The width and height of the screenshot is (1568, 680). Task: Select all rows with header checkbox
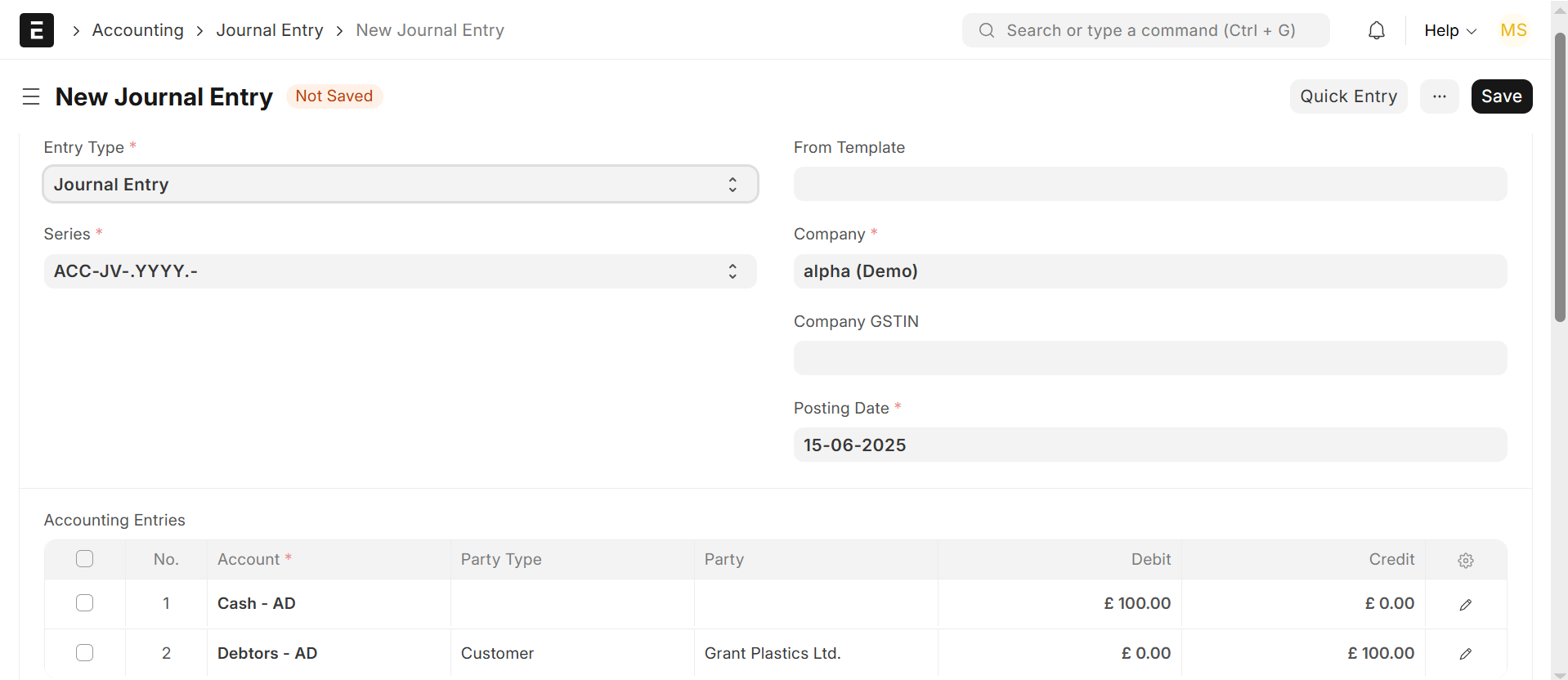coord(84,559)
